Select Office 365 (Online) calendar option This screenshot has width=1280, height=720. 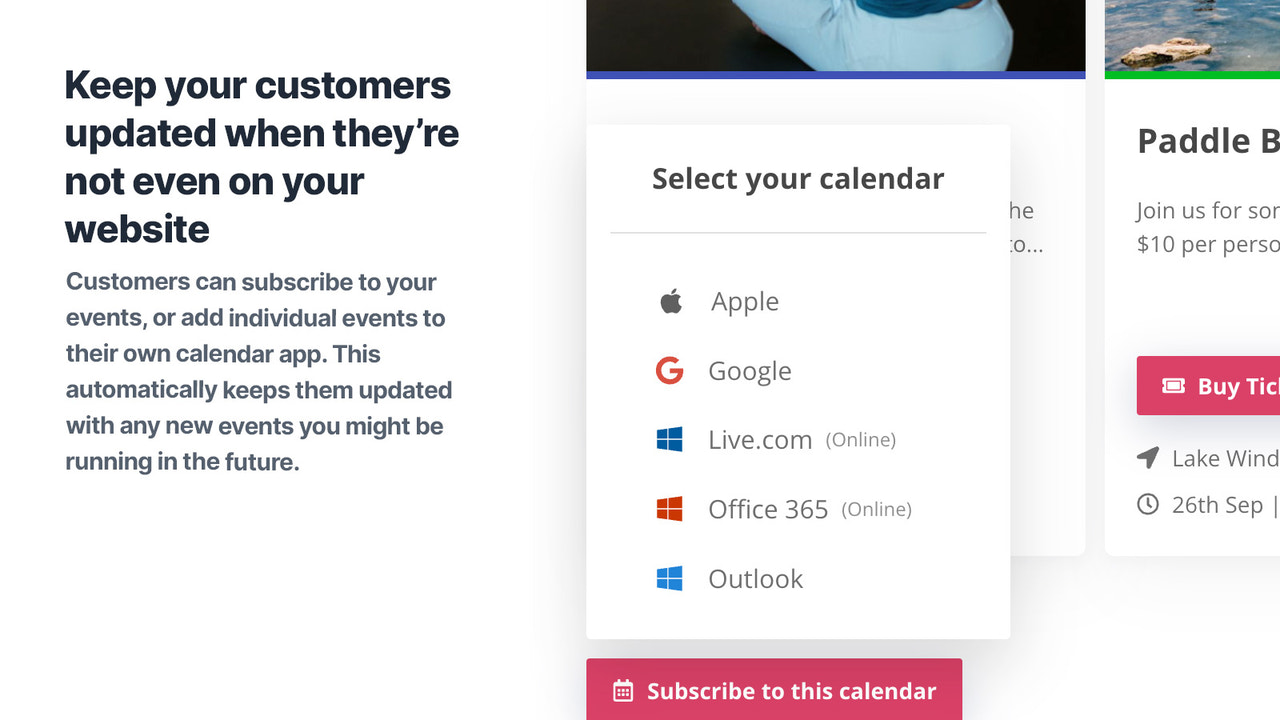[x=768, y=509]
